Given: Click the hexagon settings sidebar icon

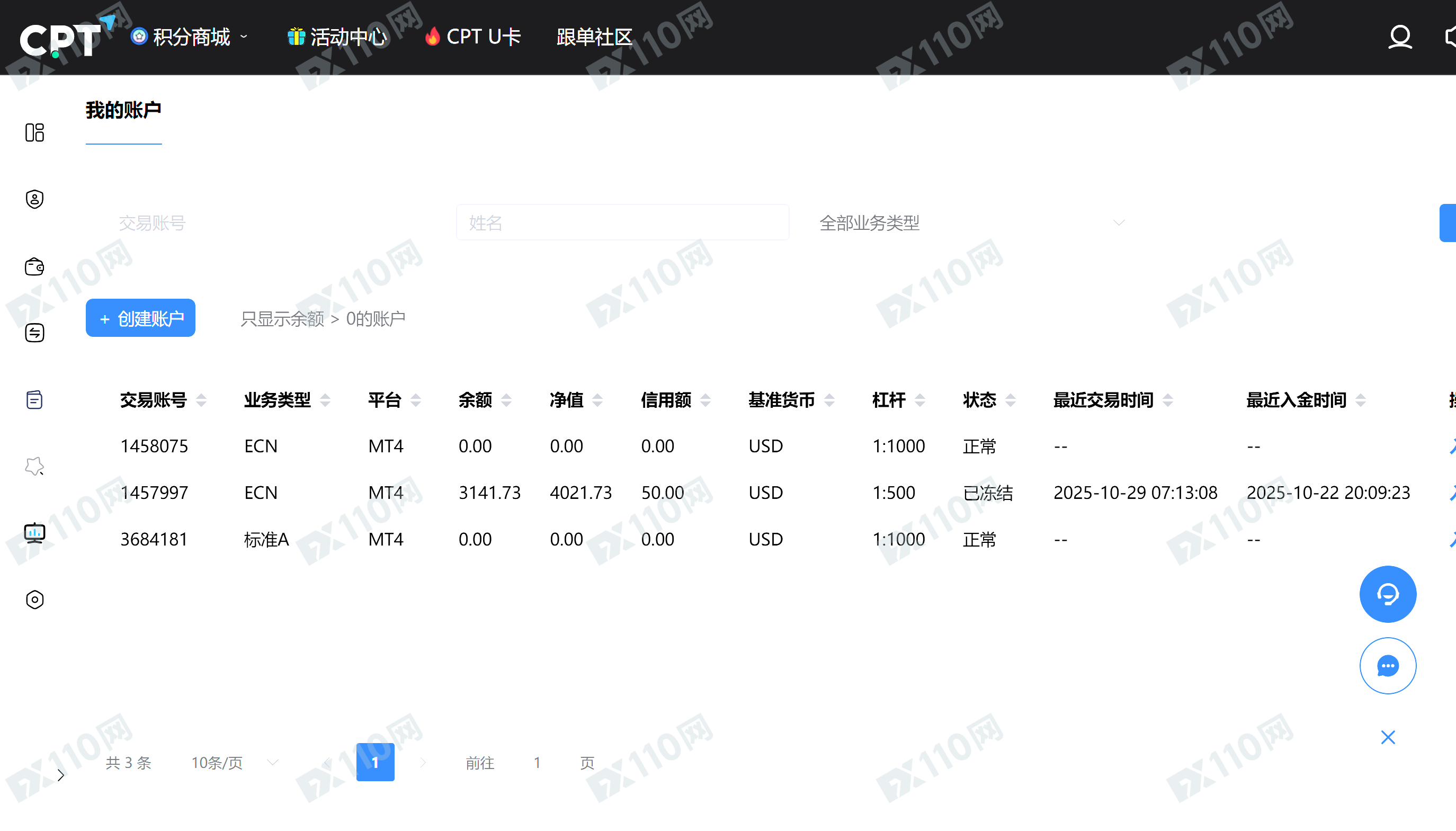Looking at the screenshot, I should click(34, 600).
